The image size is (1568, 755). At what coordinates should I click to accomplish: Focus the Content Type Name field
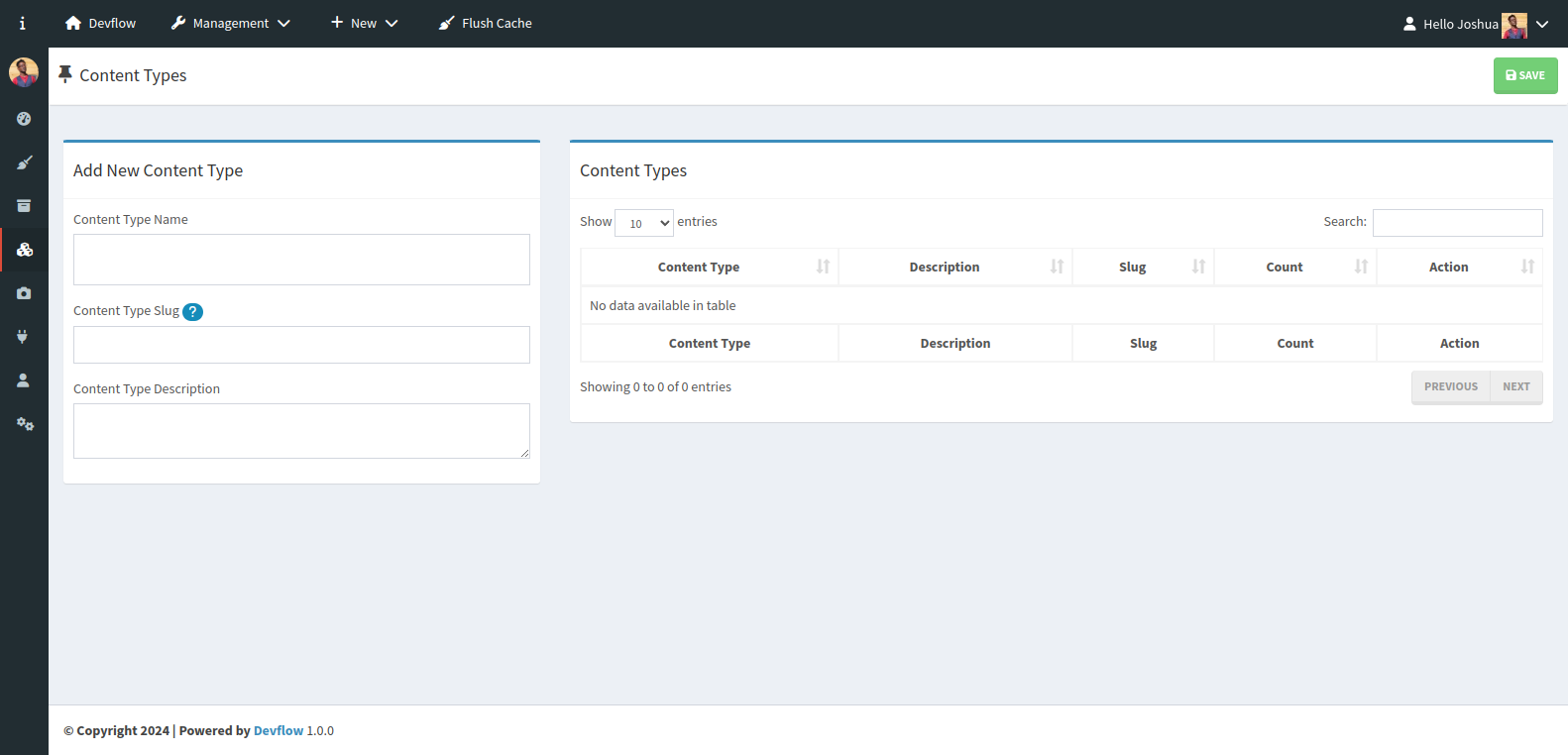point(301,260)
